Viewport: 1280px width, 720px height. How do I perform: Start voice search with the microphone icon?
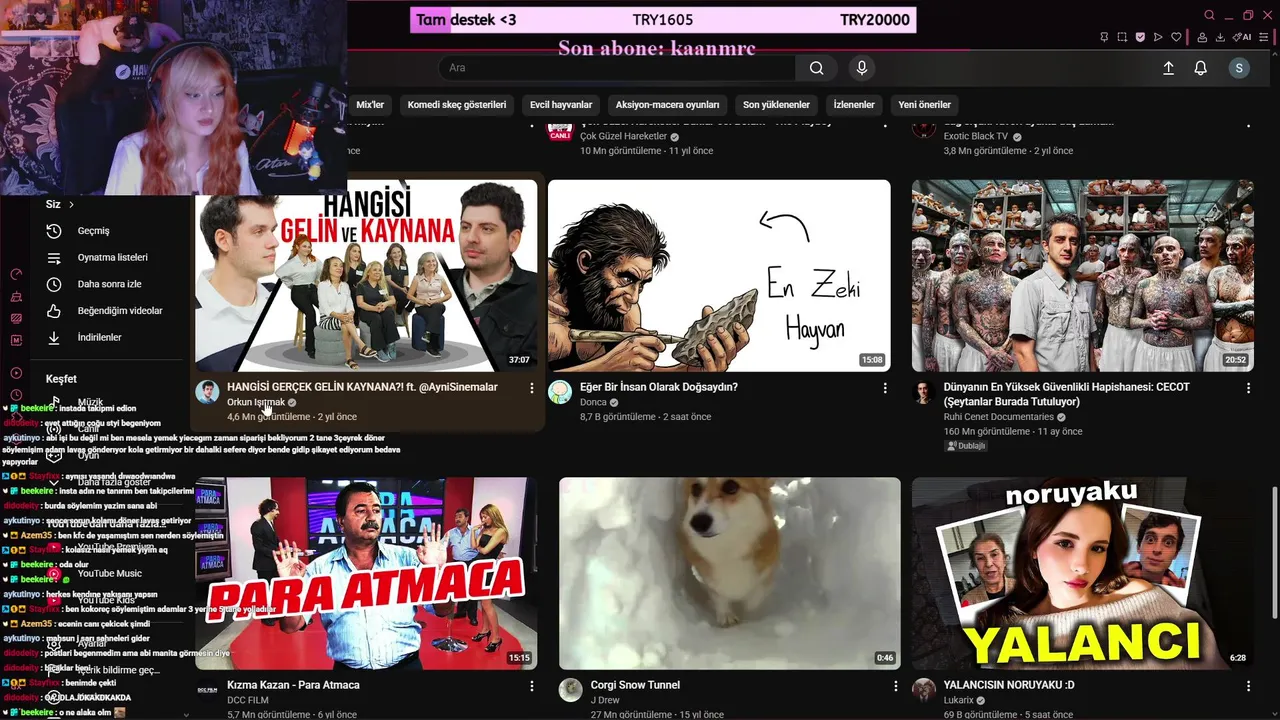pyautogui.click(x=862, y=68)
